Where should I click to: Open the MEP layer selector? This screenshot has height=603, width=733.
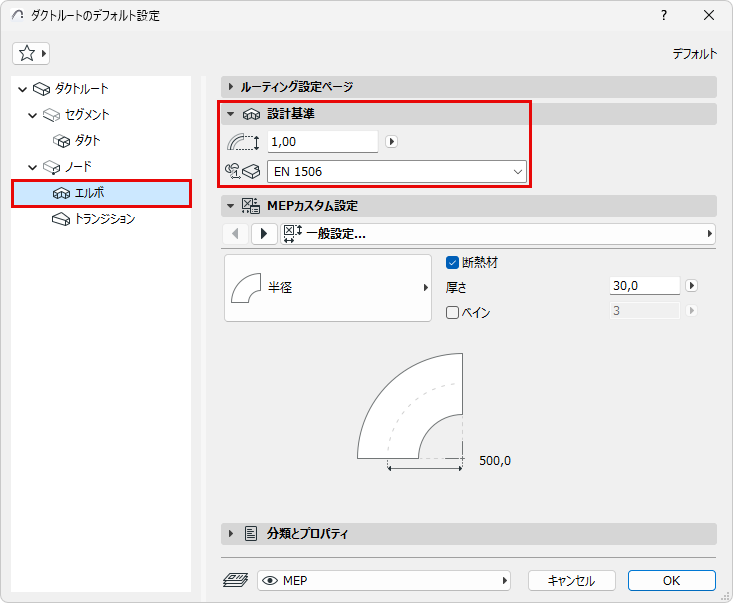tap(383, 581)
